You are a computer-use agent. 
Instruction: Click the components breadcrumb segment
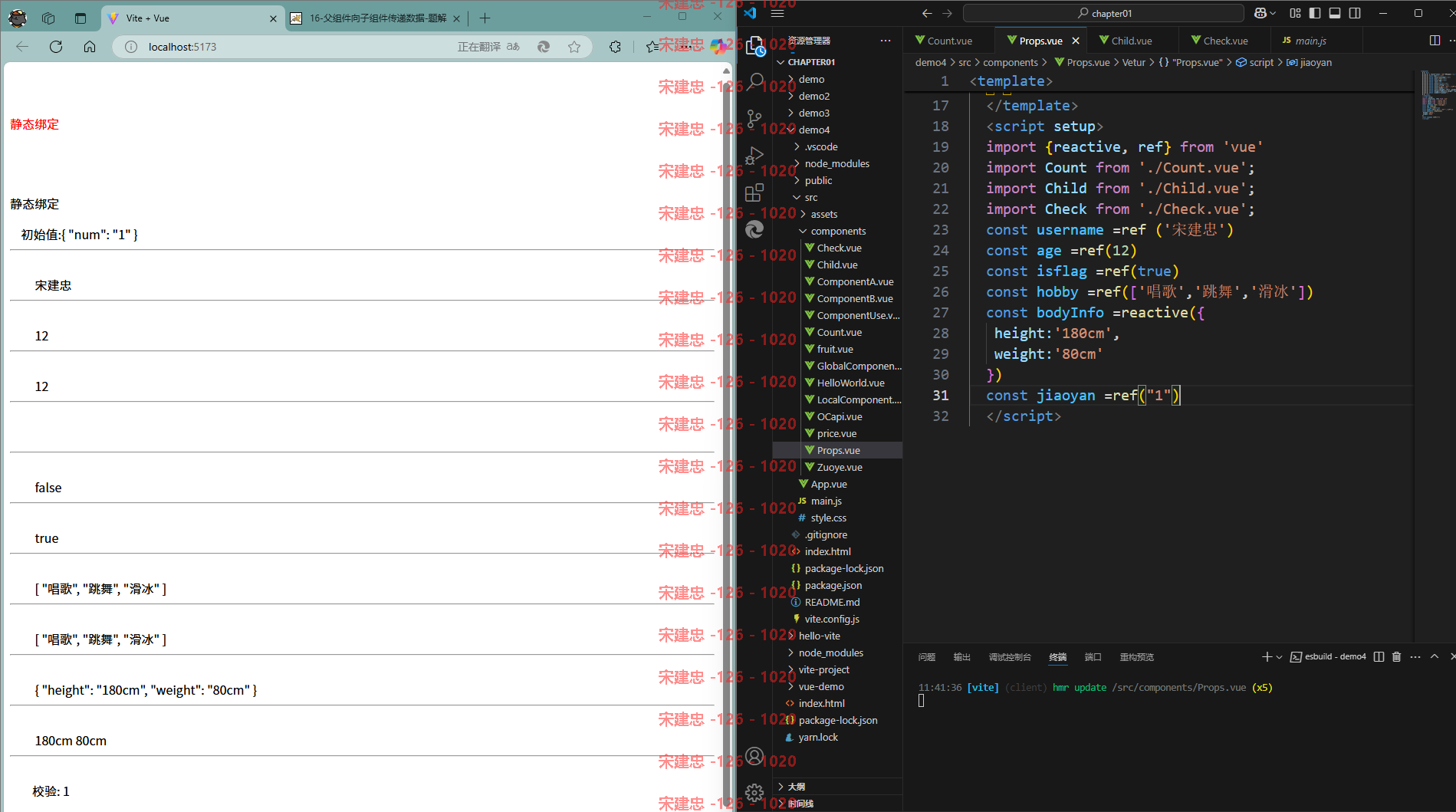point(1010,62)
